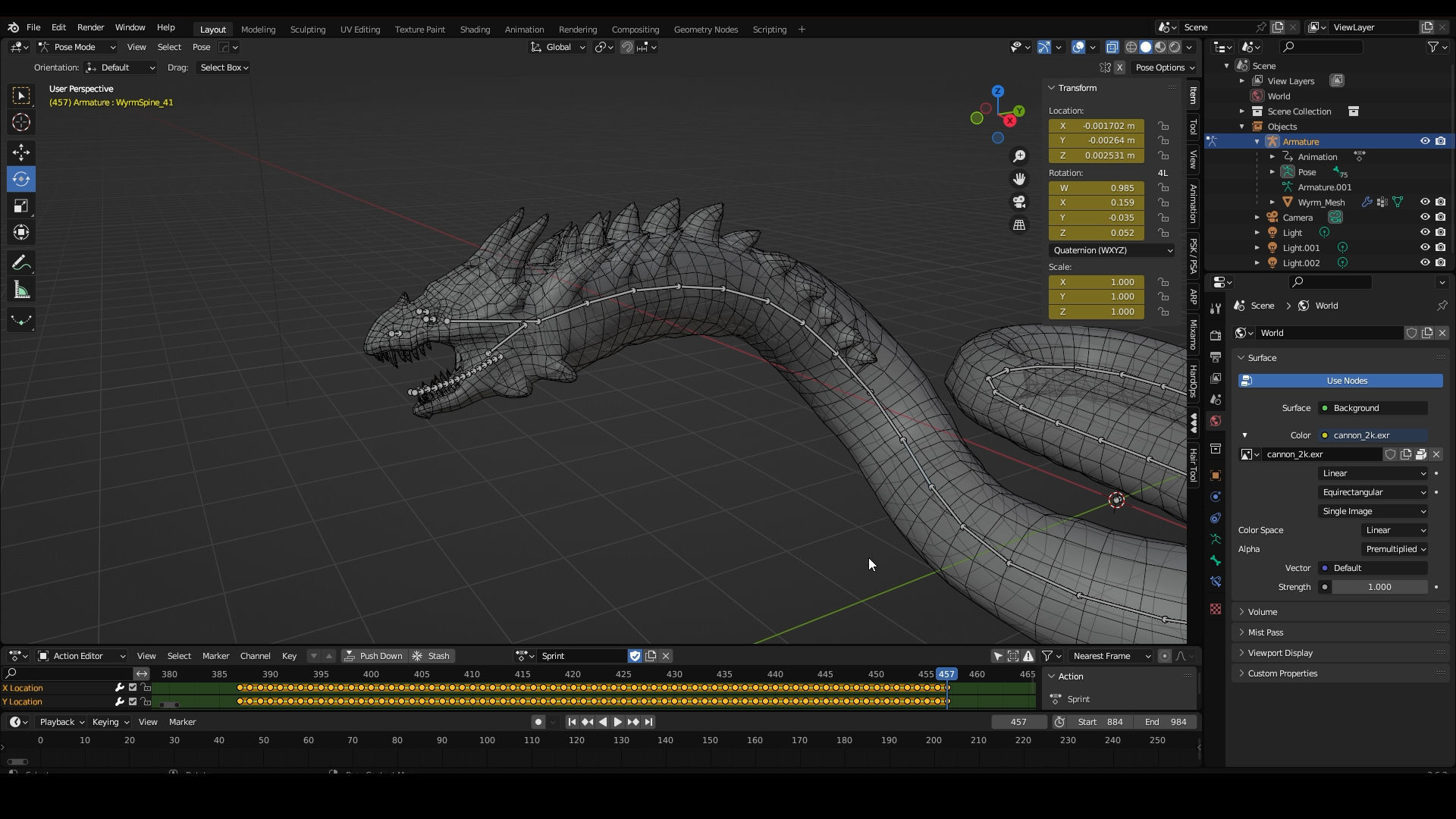The height and width of the screenshot is (819, 1456).
Task: Open the File menu
Action: click(x=33, y=27)
